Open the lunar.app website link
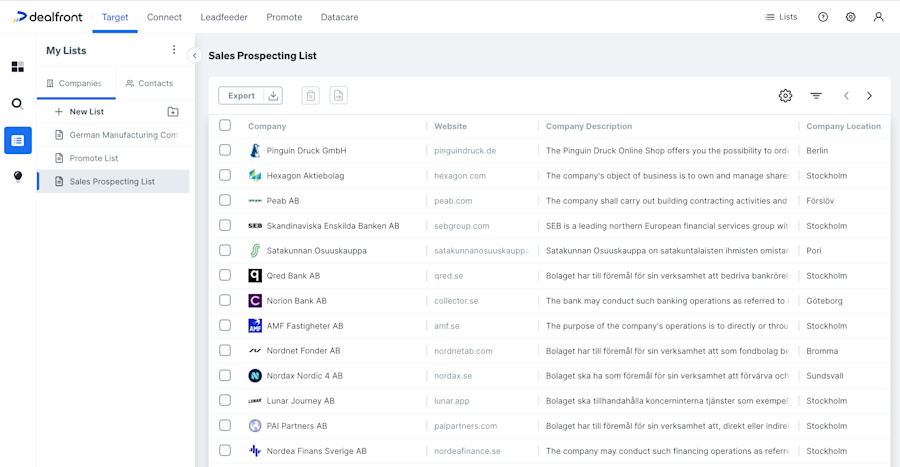The image size is (900, 467). click(x=452, y=401)
